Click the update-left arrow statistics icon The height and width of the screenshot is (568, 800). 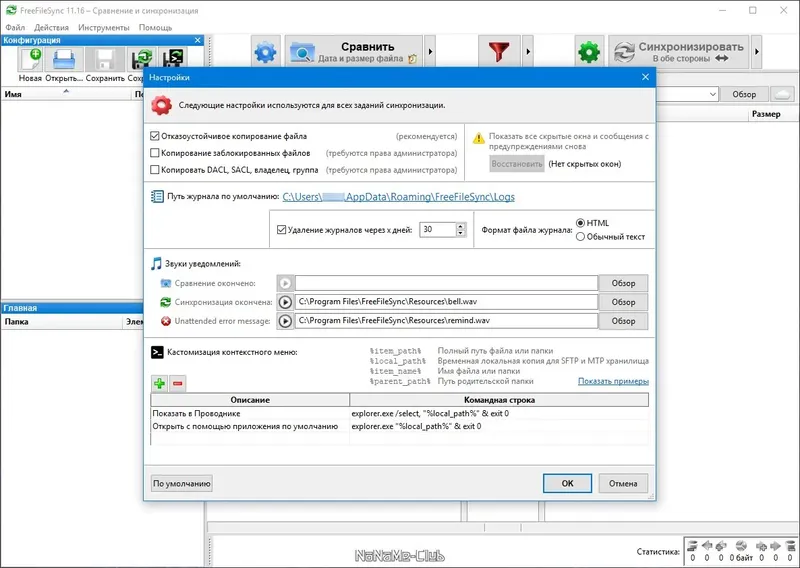[x=707, y=546]
